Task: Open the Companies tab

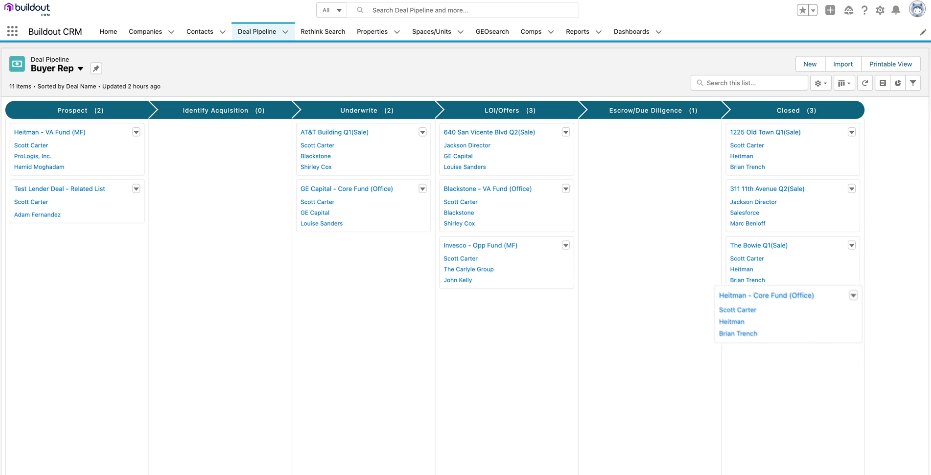Action: [x=145, y=32]
